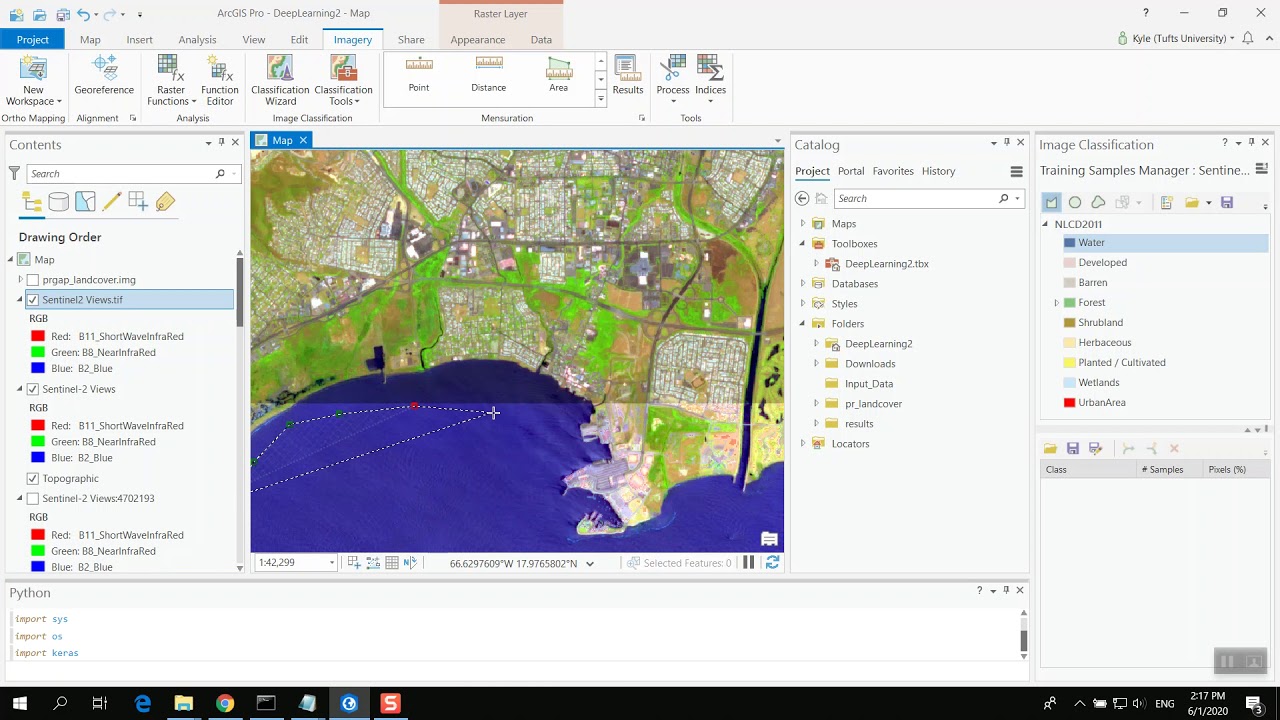Select the Developed class
1280x720 pixels.
click(1102, 263)
